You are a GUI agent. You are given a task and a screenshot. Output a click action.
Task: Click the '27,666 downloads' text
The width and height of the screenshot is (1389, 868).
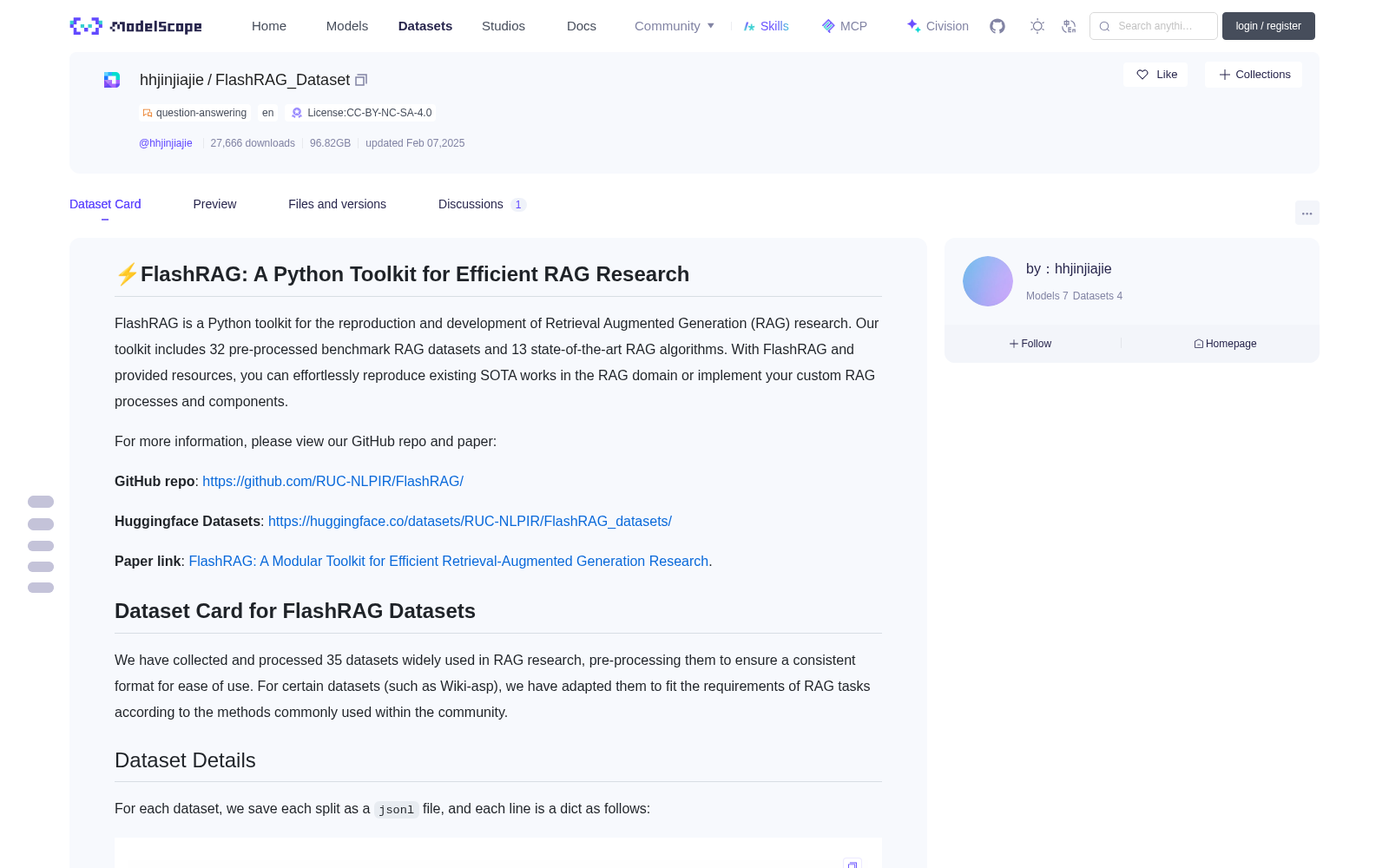tap(253, 143)
